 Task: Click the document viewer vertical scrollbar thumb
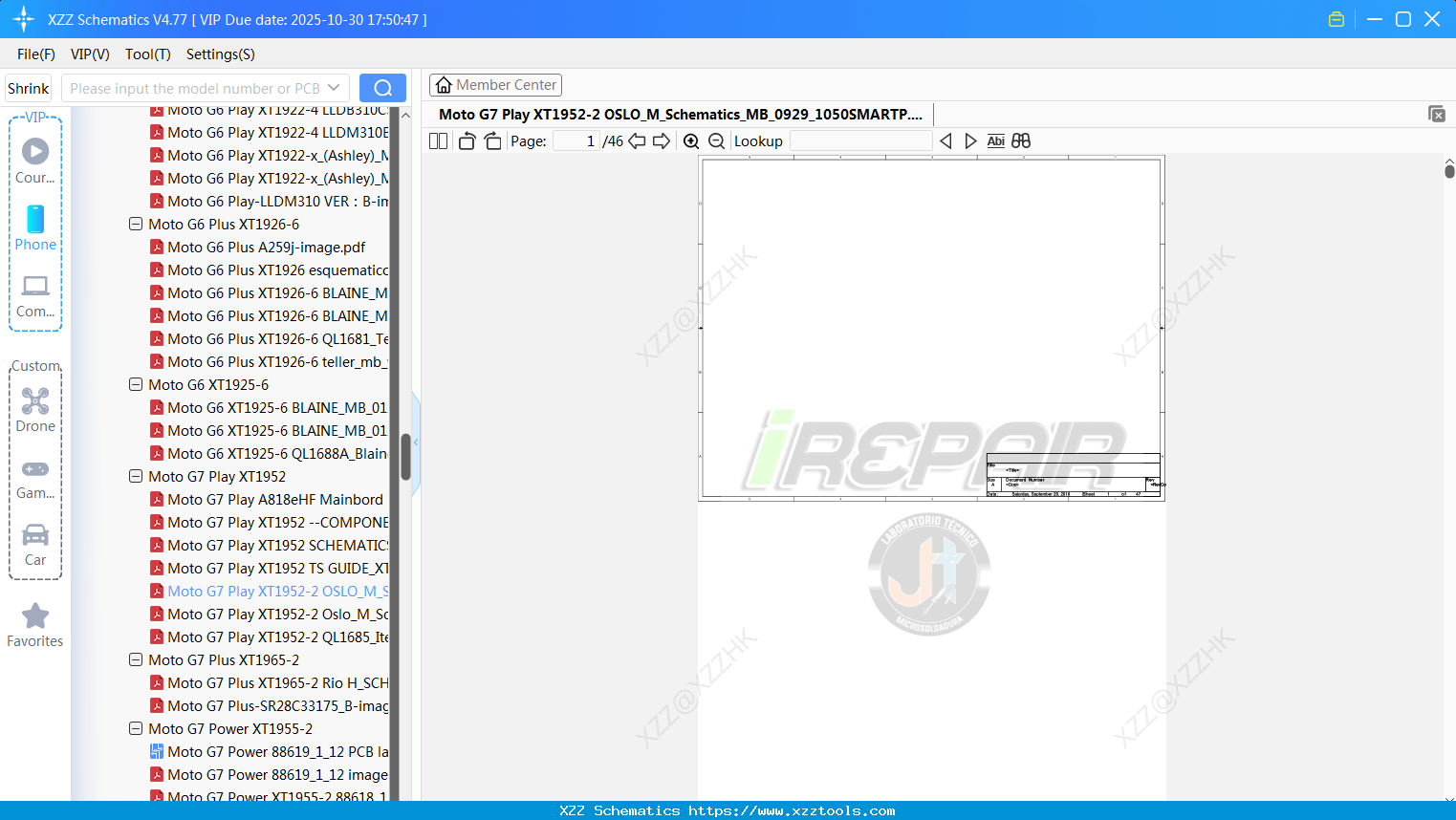(x=1449, y=170)
